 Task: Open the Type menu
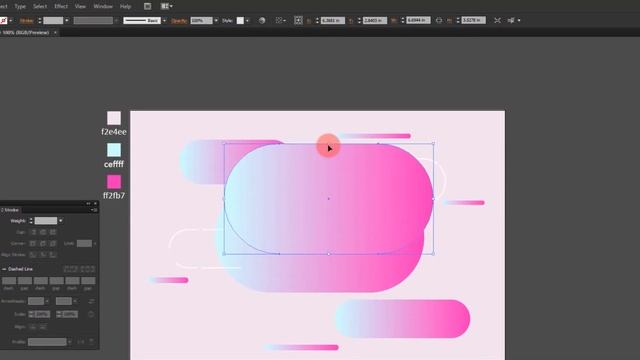tap(20, 7)
